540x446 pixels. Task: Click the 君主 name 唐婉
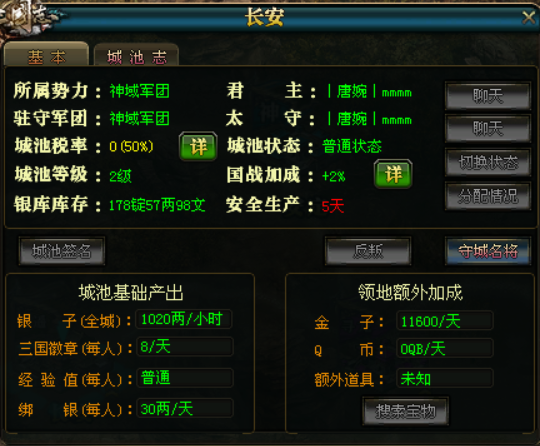[x=352, y=92]
